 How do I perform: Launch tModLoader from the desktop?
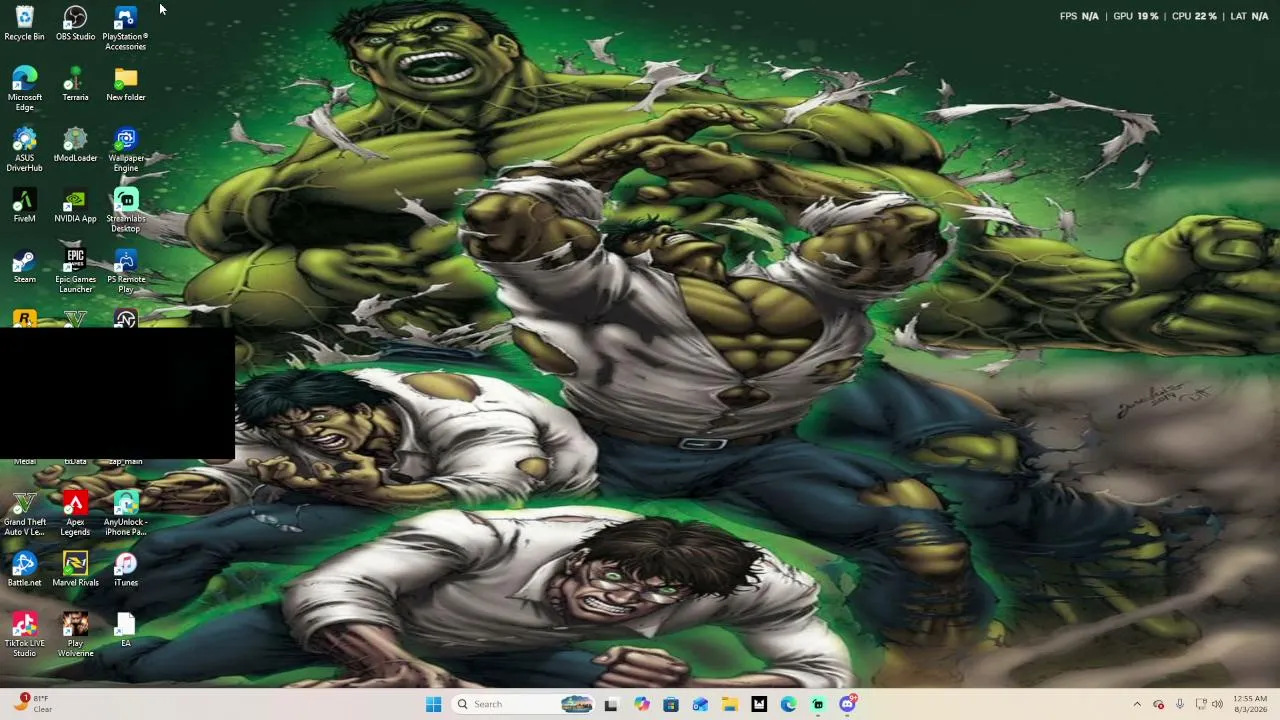tap(75, 145)
